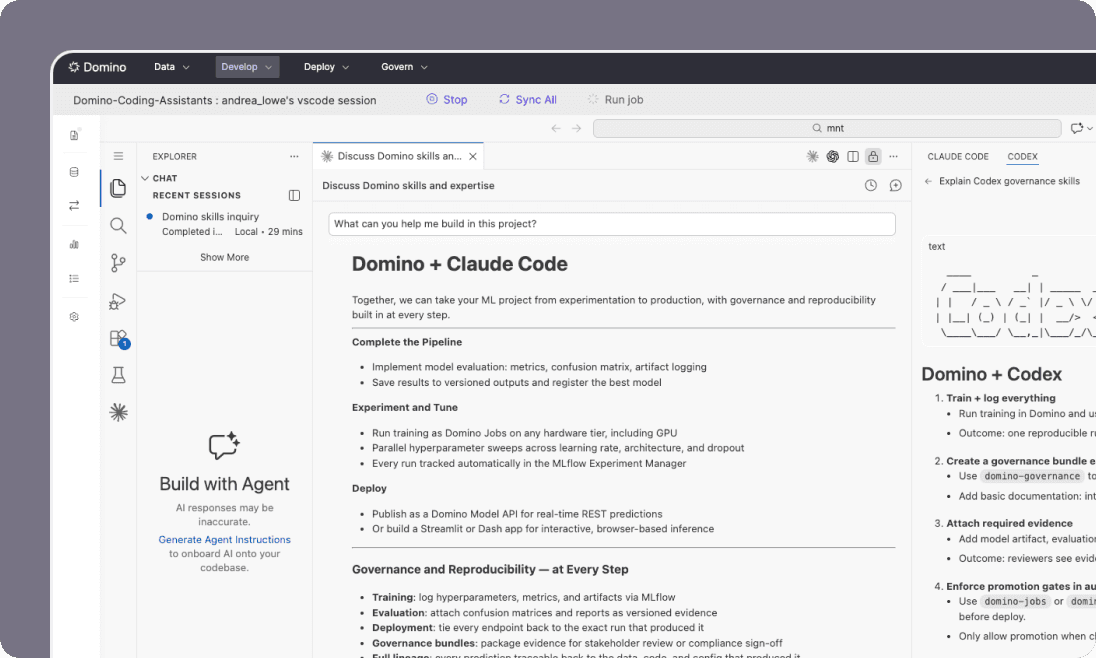Open the Deploy dropdown menu
Image resolution: width=1096 pixels, height=658 pixels.
(x=326, y=67)
